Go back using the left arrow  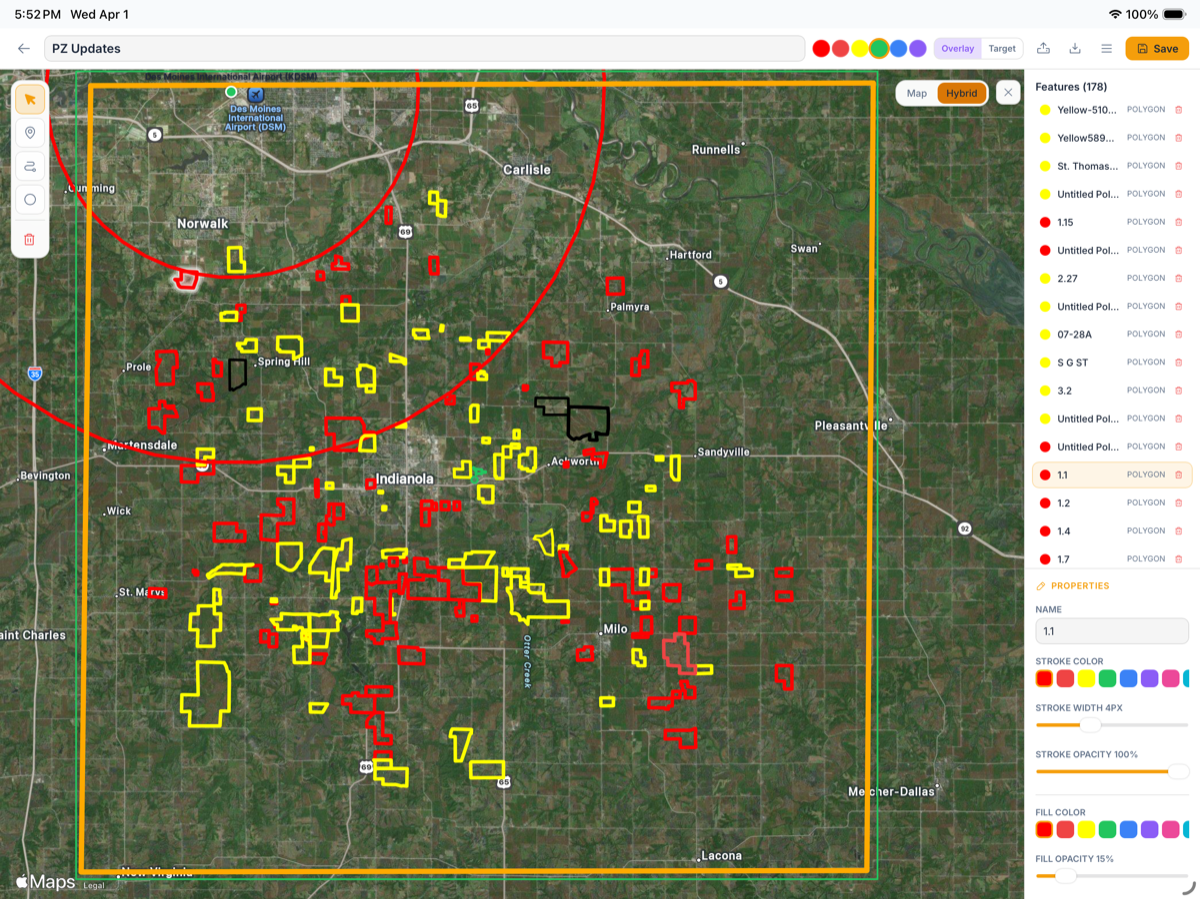pos(24,48)
